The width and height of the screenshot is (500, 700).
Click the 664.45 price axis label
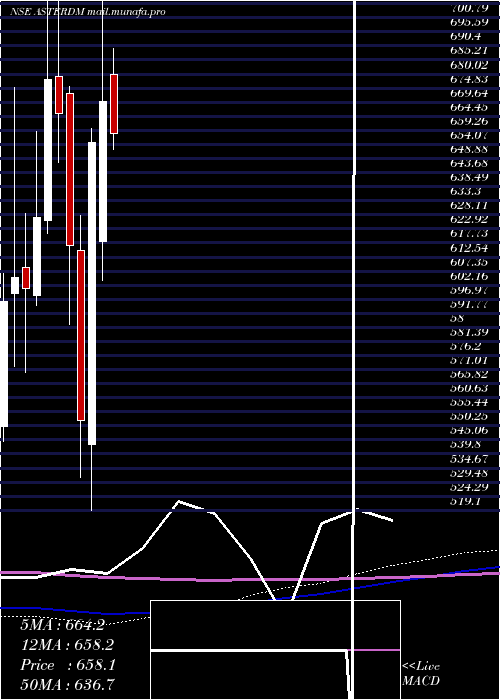470,107
